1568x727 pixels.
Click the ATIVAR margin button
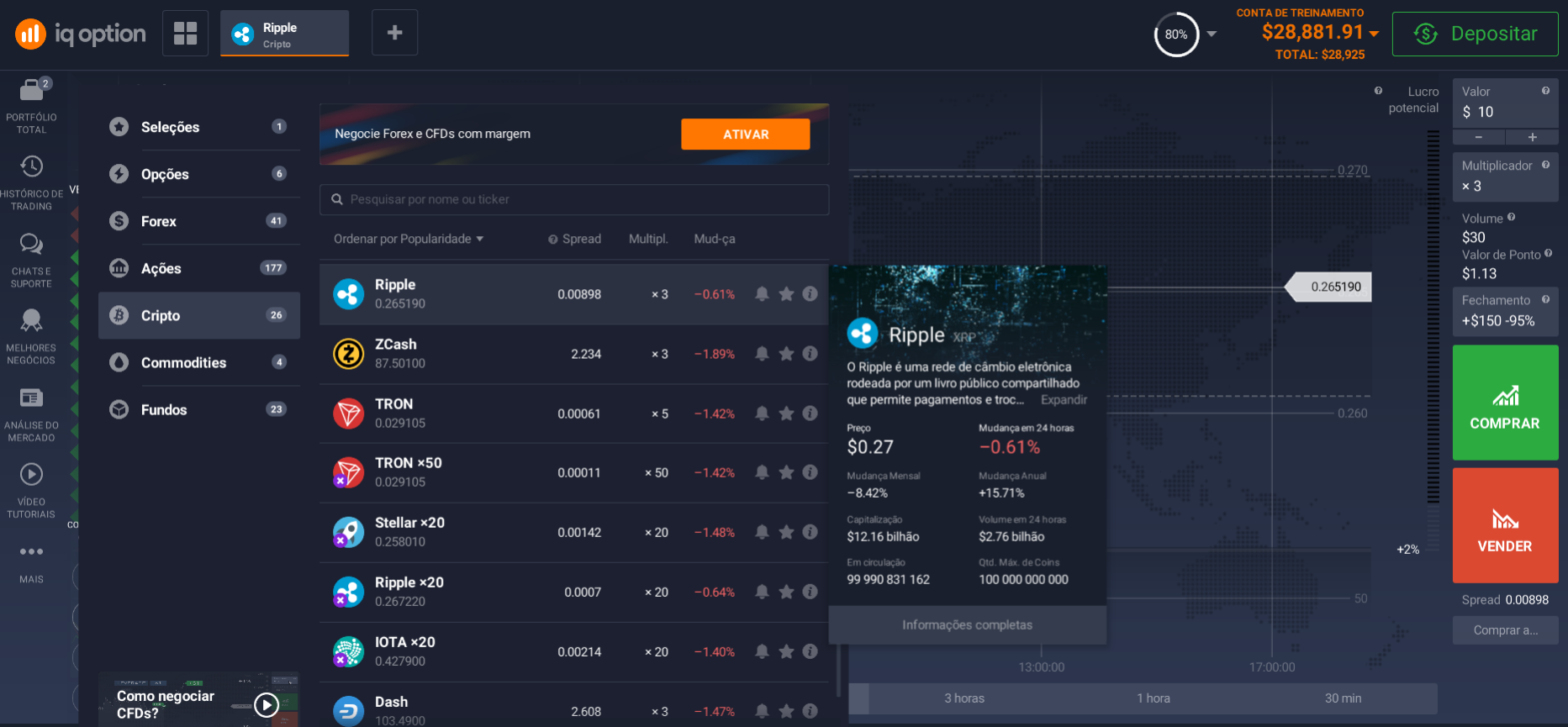(x=746, y=134)
